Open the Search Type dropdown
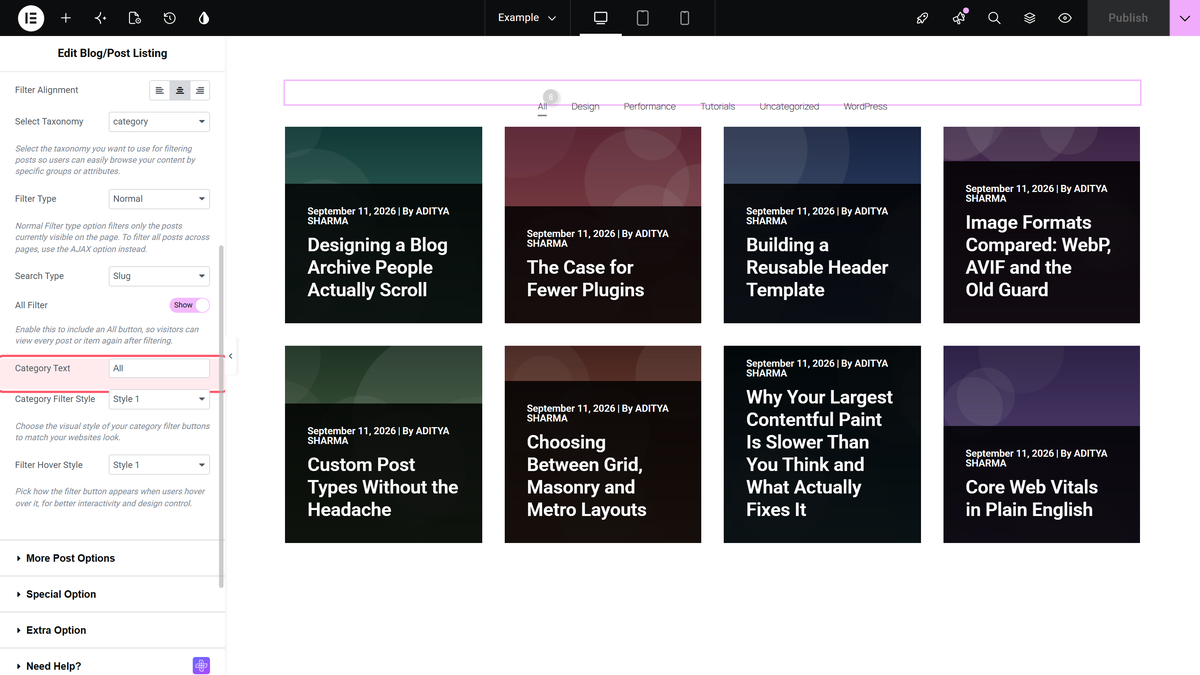 click(x=159, y=276)
